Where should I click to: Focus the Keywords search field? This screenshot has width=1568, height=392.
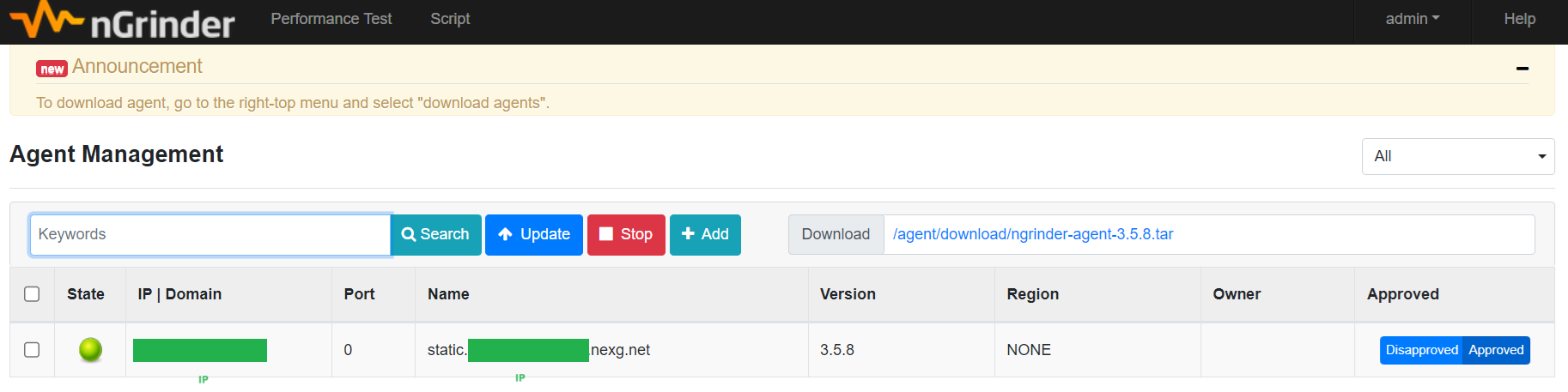(x=210, y=234)
